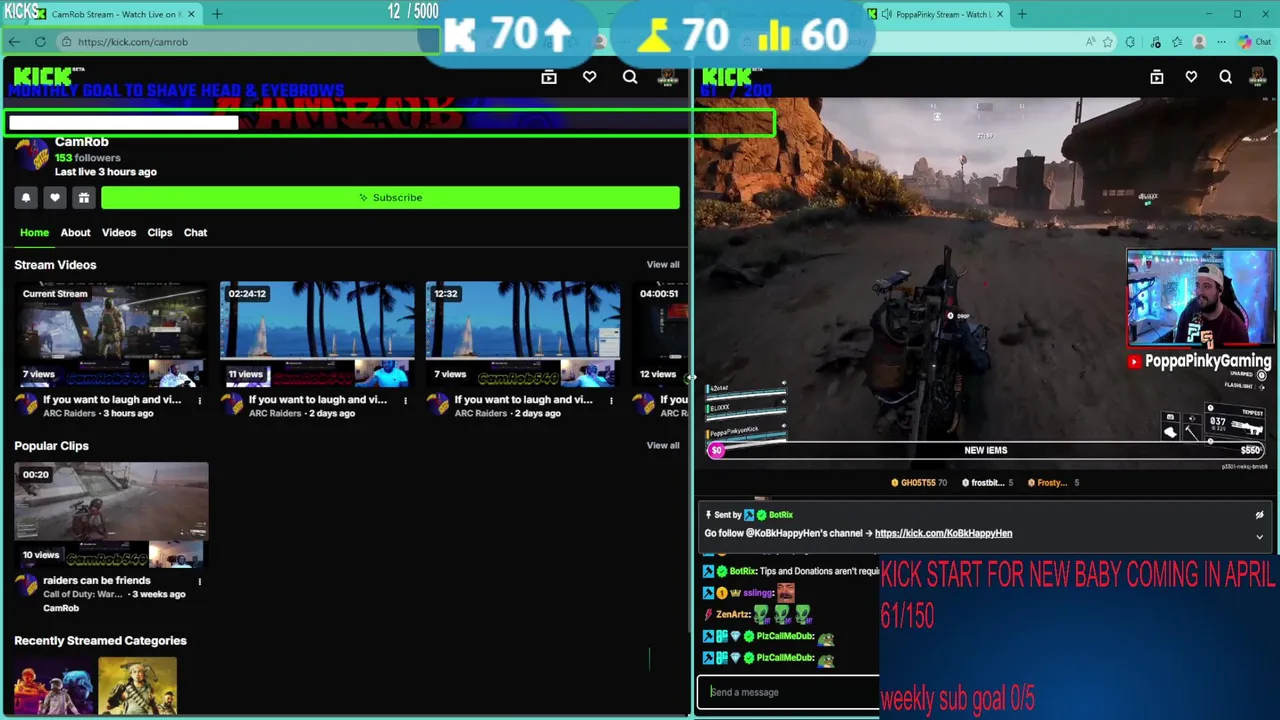
Task: Click the notification bell on CamRob's channel
Action: tap(26, 198)
